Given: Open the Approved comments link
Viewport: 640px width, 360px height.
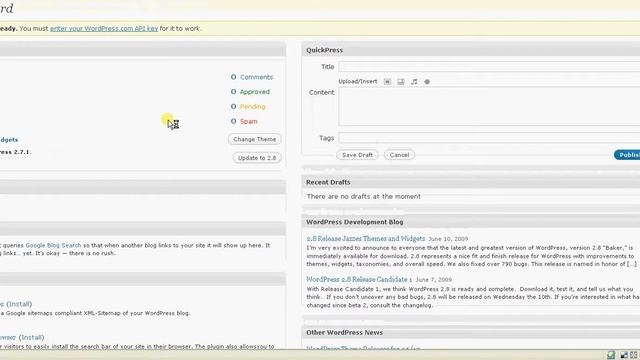Looking at the screenshot, I should coord(255,92).
